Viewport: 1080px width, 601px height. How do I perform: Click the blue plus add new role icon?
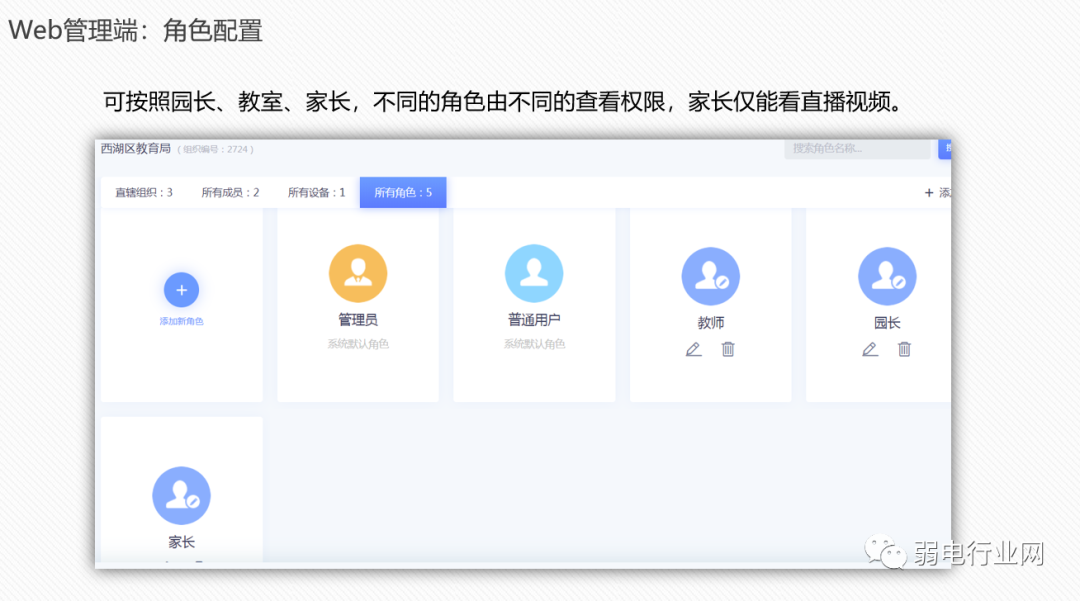[181, 290]
